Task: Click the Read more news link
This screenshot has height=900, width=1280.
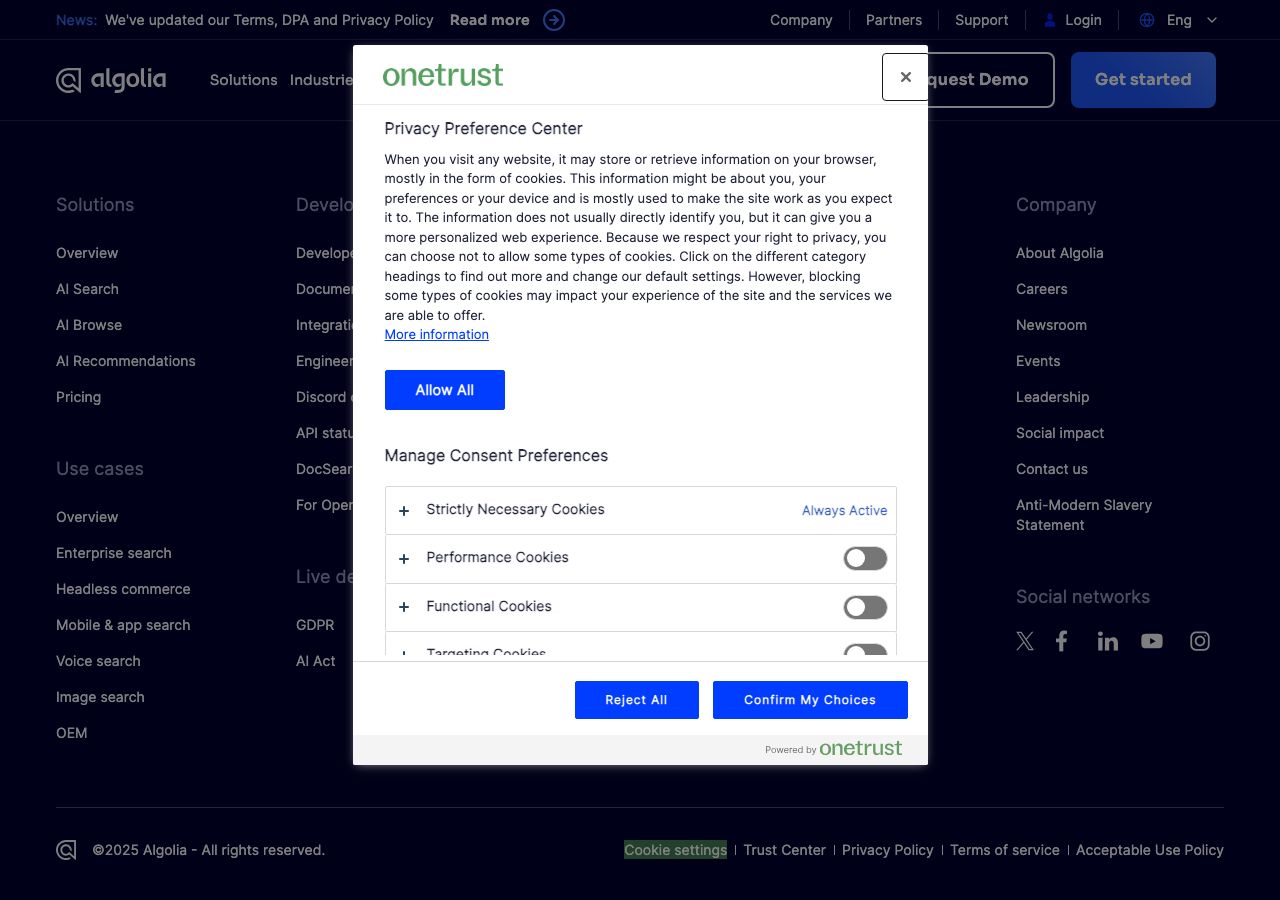Action: tap(490, 20)
